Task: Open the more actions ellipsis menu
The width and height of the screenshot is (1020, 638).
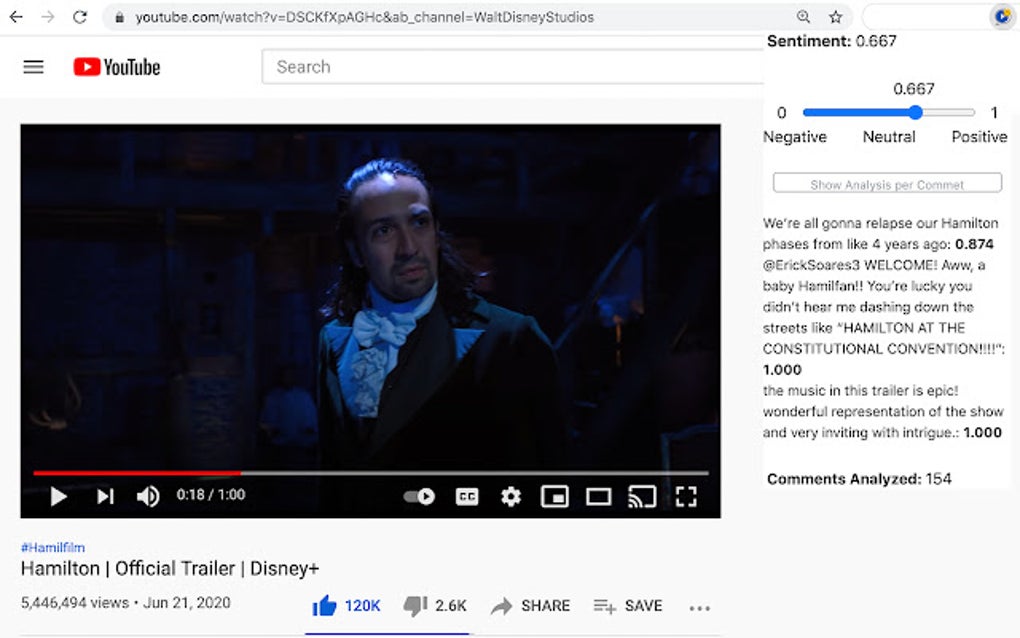Action: 699,606
